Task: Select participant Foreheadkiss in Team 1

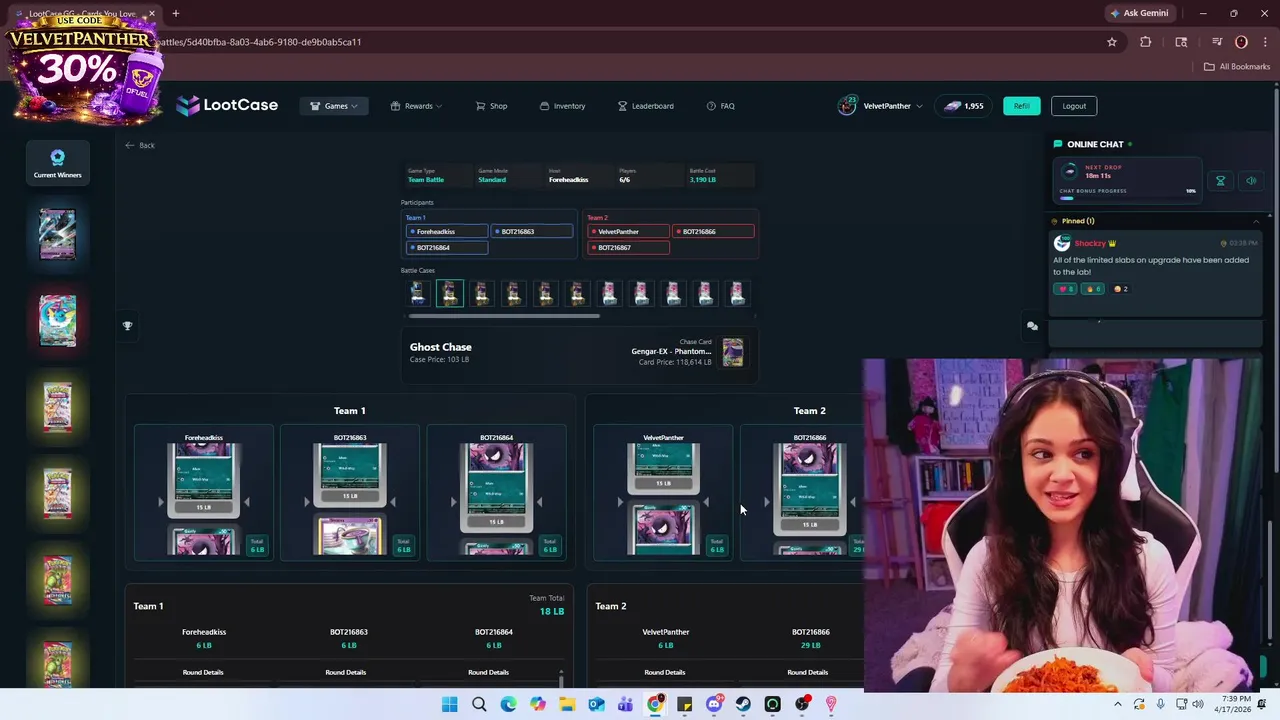Action: (x=447, y=231)
